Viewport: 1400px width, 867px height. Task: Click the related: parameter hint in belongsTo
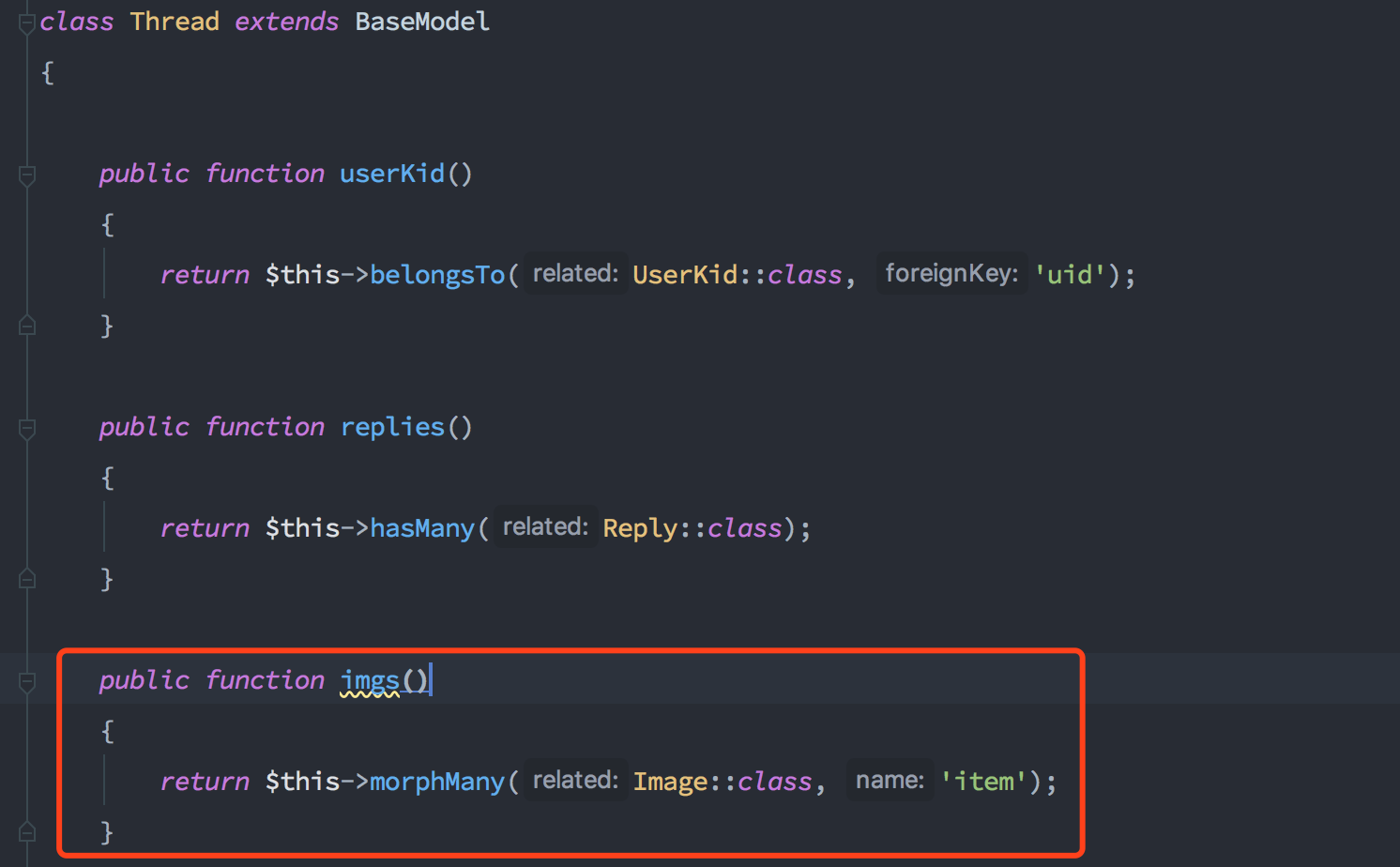pos(575,273)
